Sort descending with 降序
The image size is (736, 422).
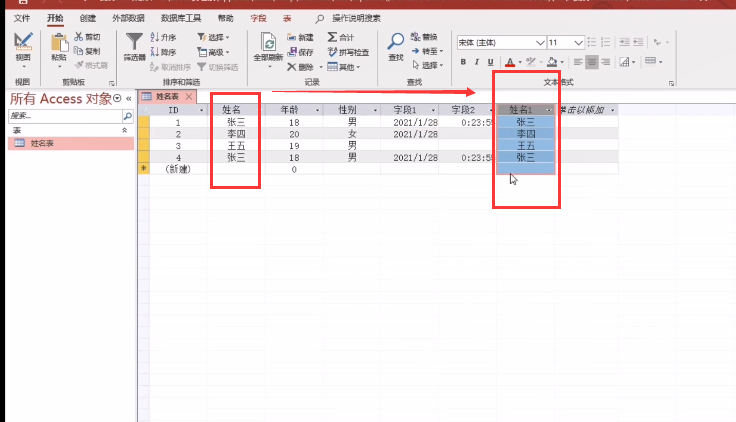163,52
